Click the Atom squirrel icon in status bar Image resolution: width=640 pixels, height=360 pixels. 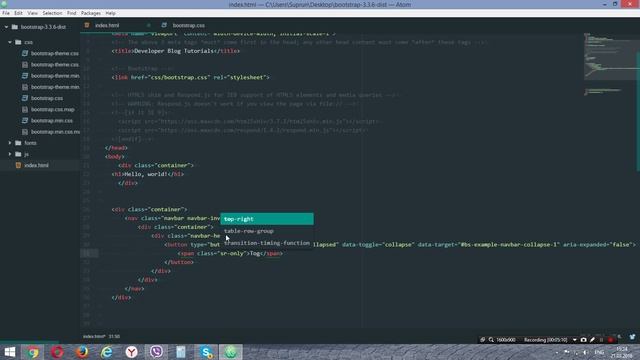point(632,337)
